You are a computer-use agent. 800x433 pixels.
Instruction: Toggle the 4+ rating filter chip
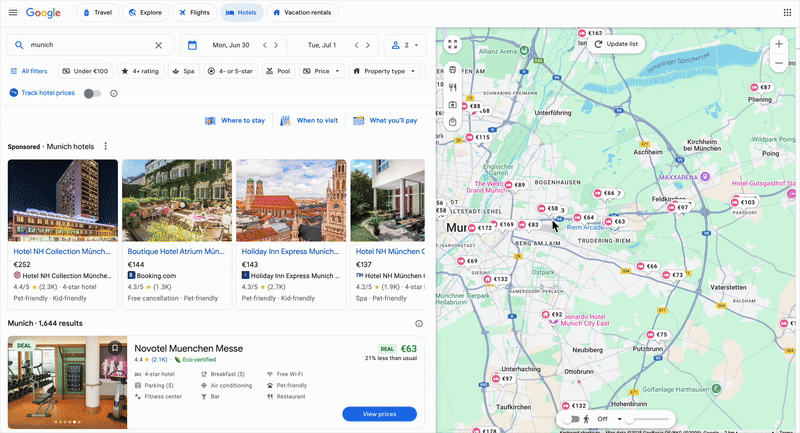[141, 71]
